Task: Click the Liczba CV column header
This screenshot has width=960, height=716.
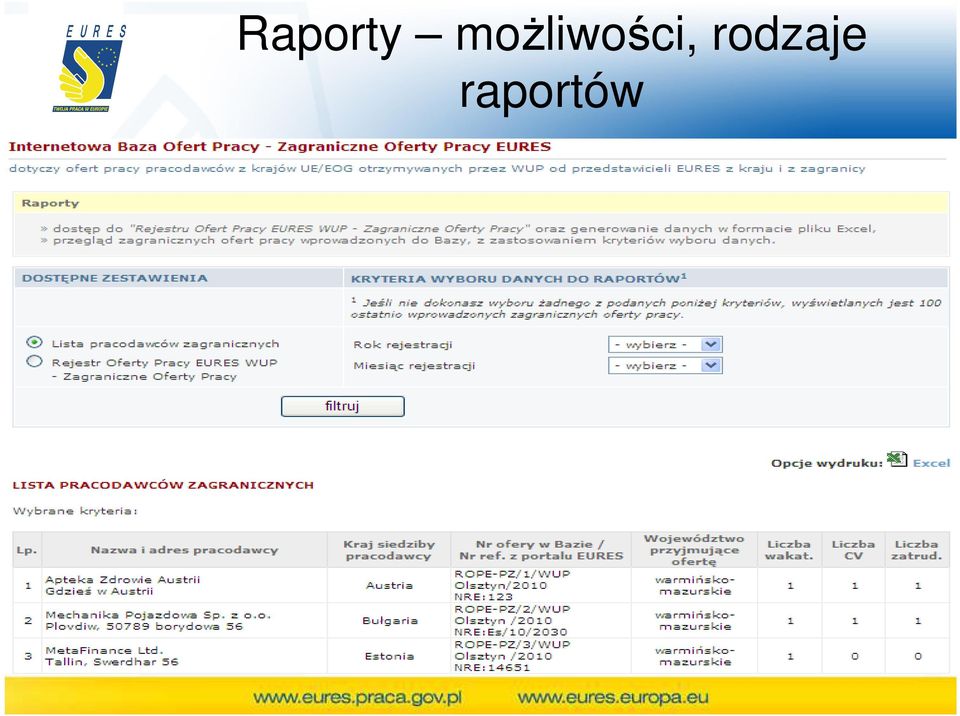Action: pos(853,550)
